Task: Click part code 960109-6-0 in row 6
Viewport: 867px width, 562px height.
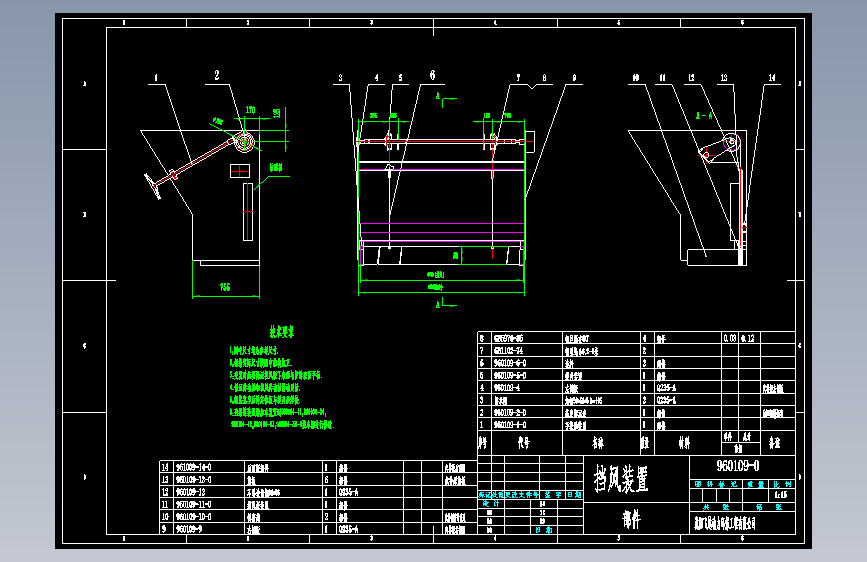Action: (x=510, y=363)
